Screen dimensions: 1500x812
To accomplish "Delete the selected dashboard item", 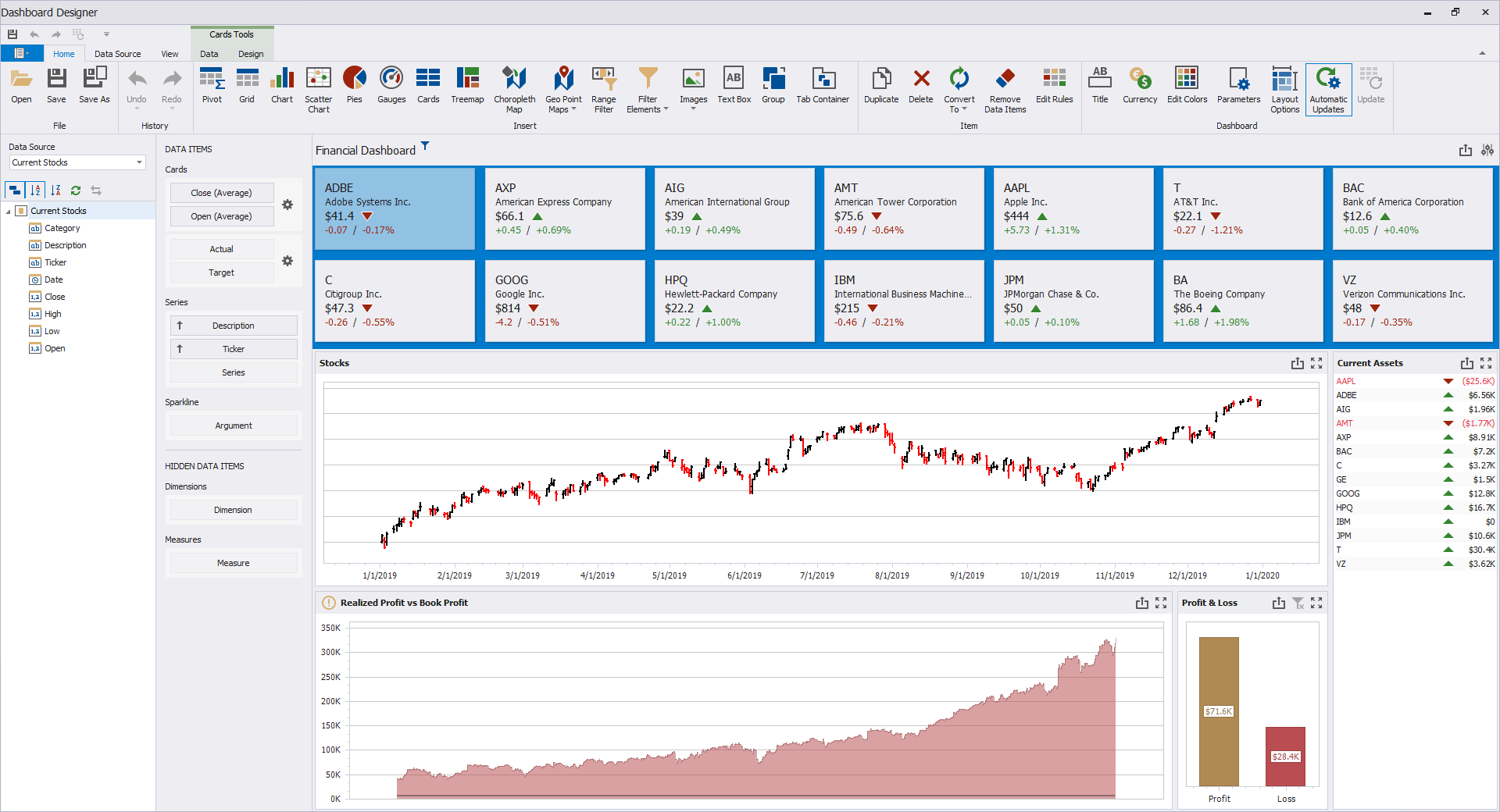I will 921,86.
